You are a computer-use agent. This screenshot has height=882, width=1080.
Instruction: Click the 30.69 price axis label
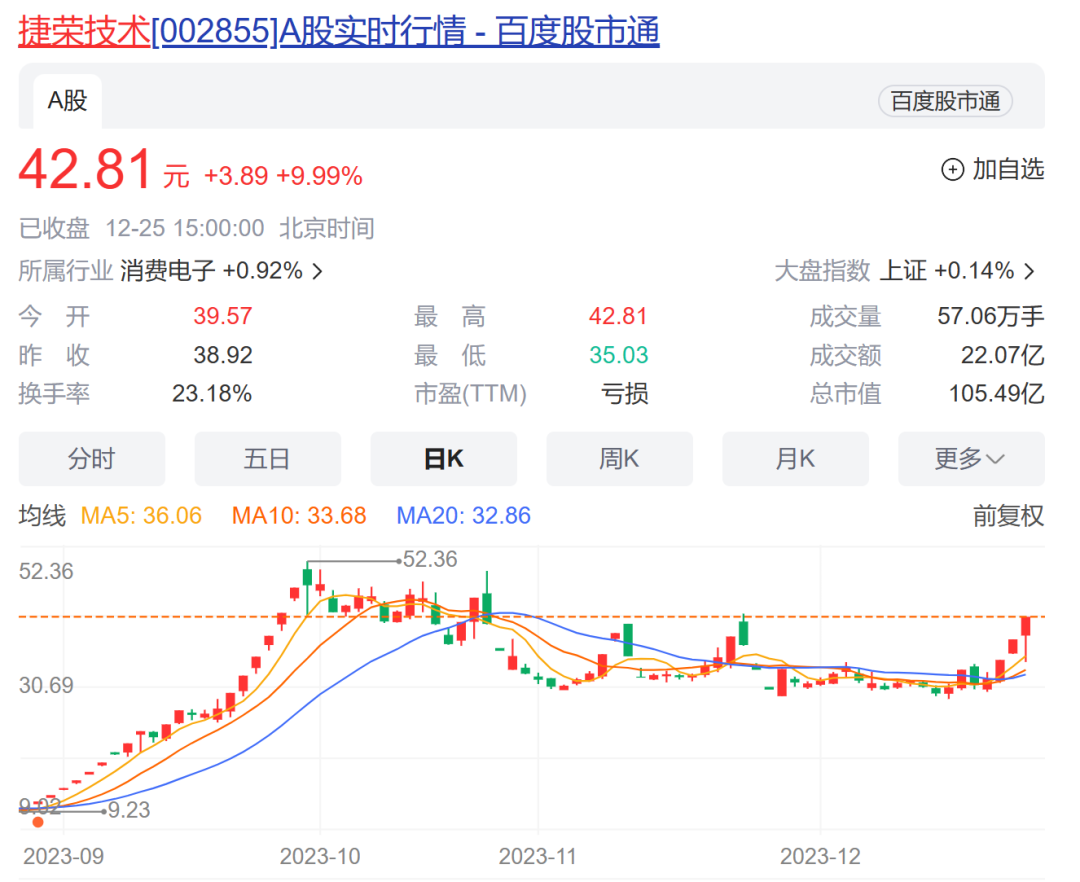(x=46, y=686)
